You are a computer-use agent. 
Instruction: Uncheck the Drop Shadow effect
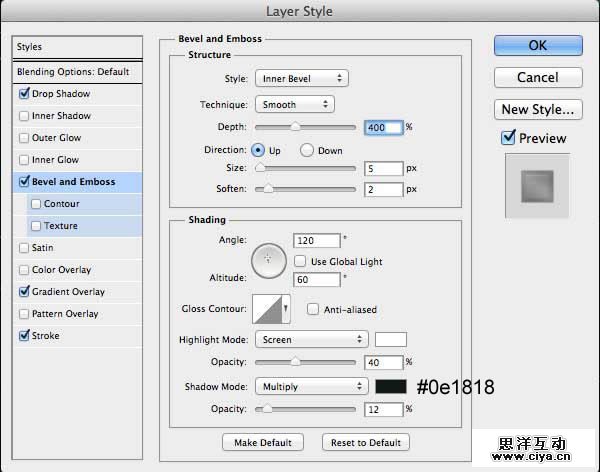point(24,94)
